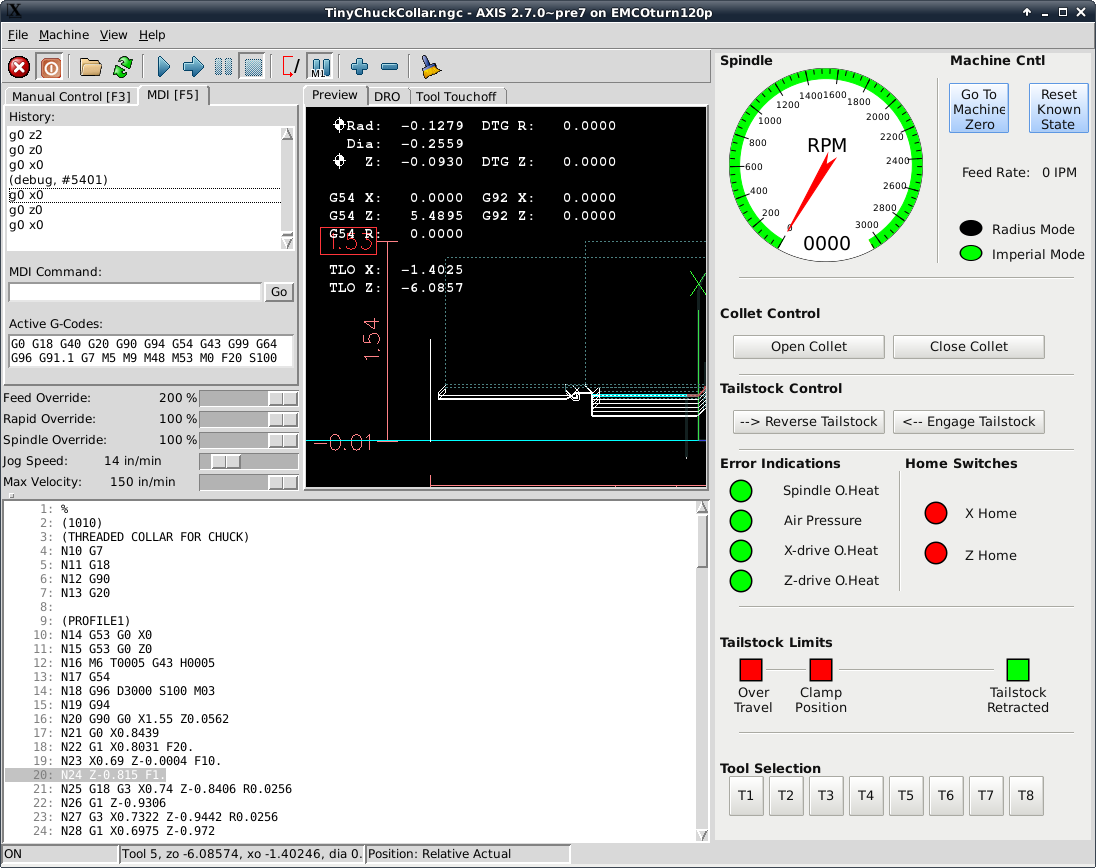Toggle the machine power icon
Viewport: 1096px width, 868px height.
50,67
